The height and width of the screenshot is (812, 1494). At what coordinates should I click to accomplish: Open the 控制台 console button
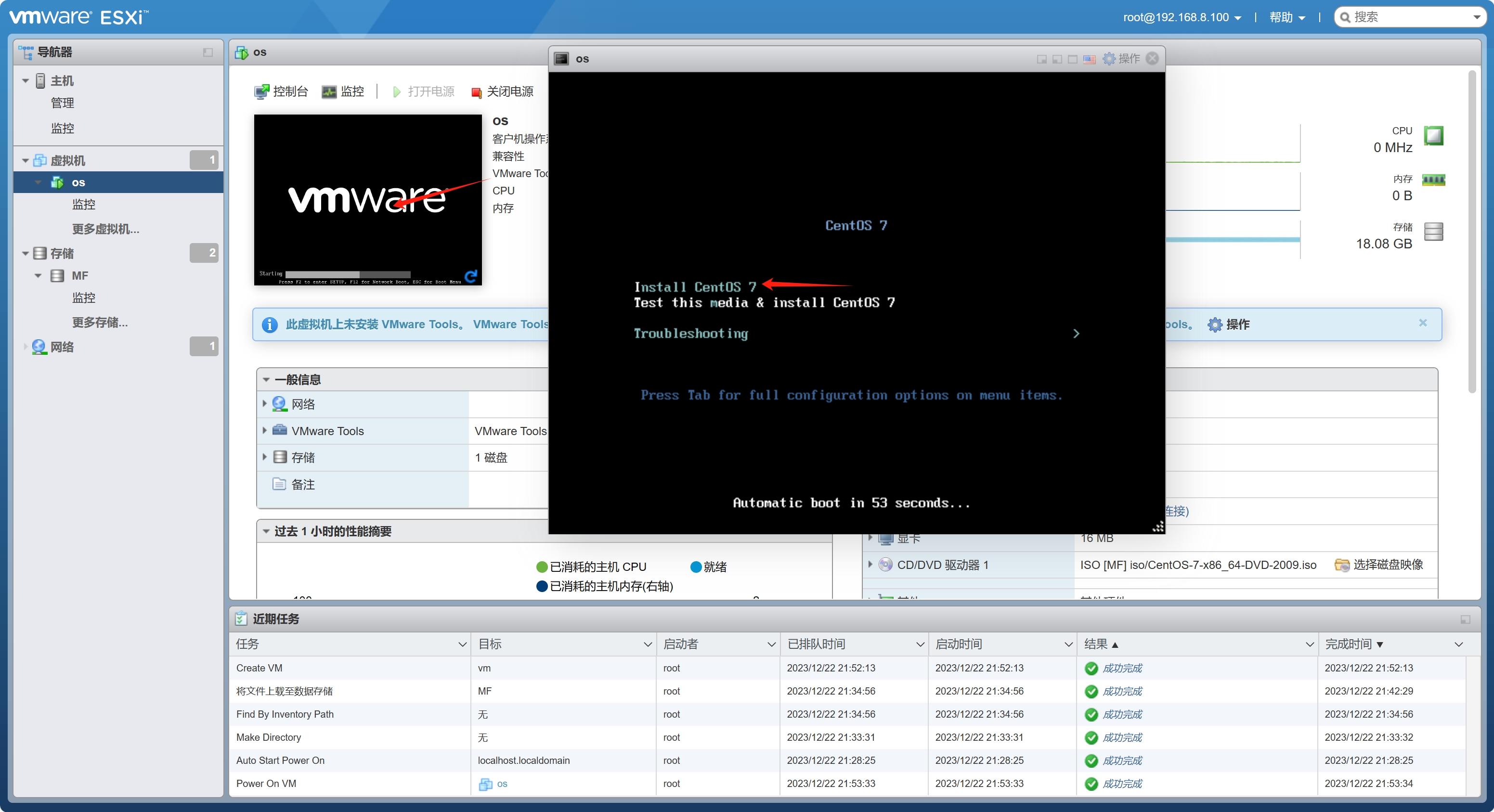pos(281,91)
